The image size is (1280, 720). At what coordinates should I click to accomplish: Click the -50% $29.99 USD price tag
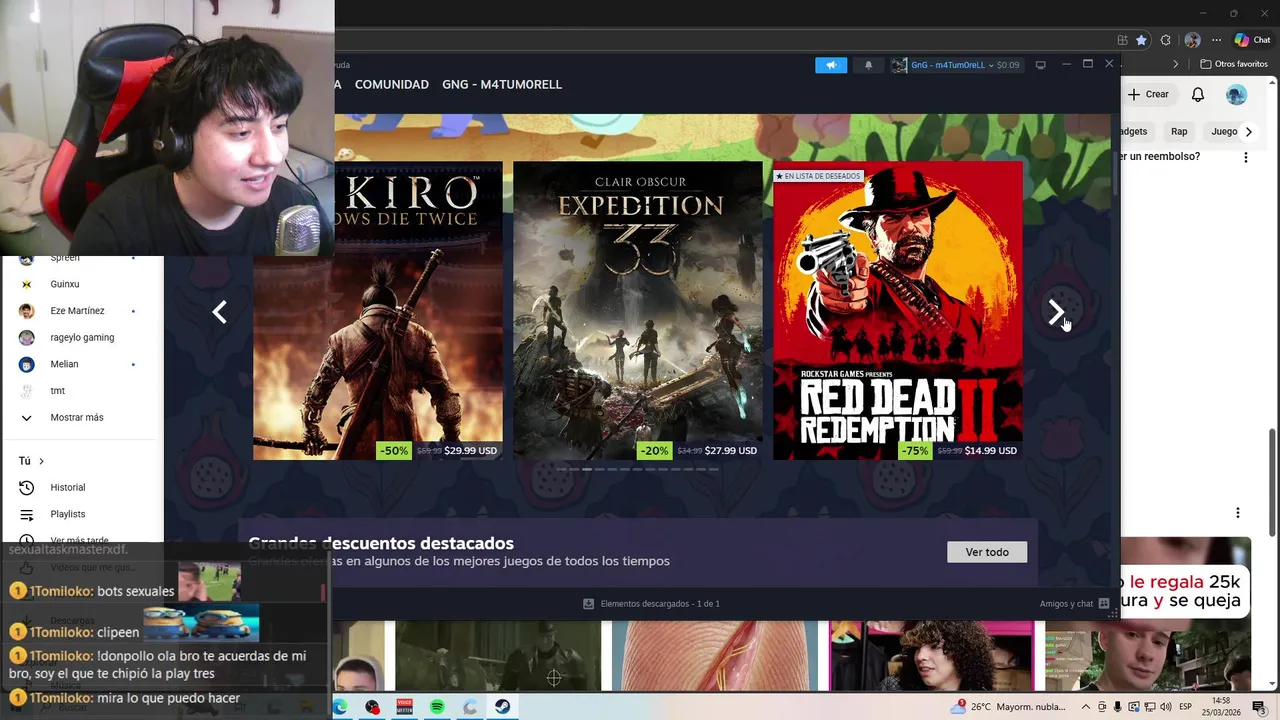pos(438,451)
